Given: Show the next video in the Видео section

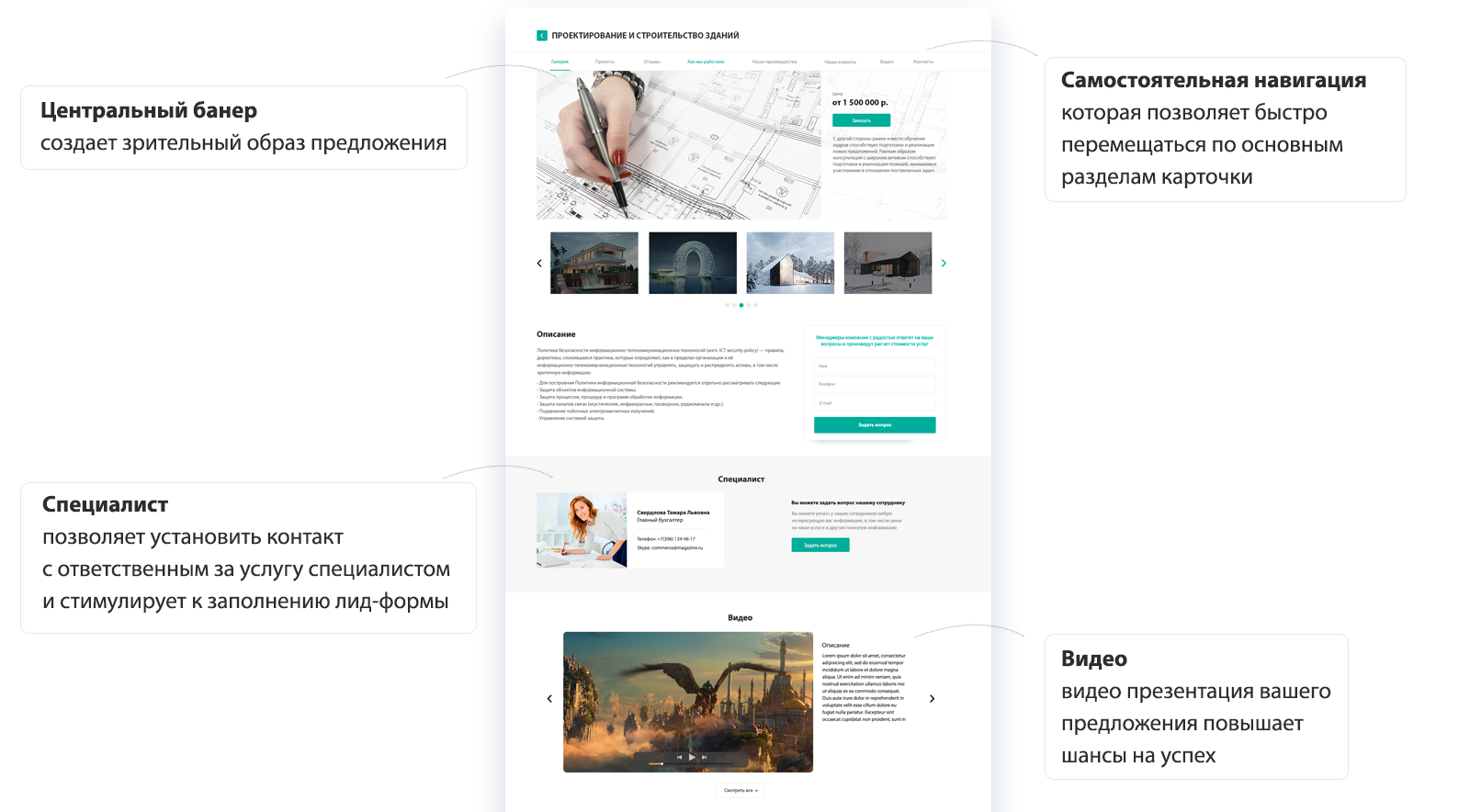Looking at the screenshot, I should (x=932, y=699).
